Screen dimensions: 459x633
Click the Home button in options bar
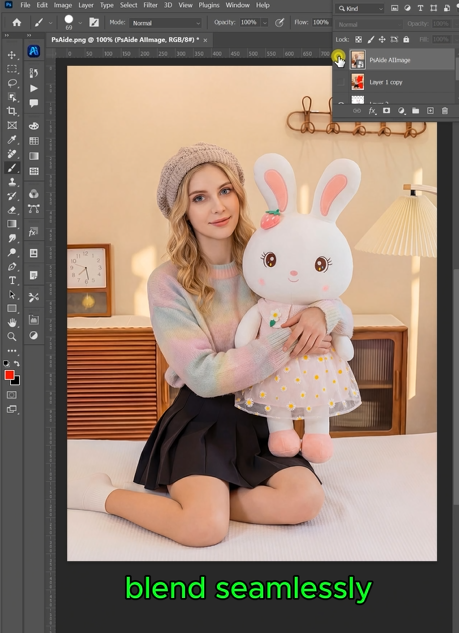pyautogui.click(x=17, y=23)
